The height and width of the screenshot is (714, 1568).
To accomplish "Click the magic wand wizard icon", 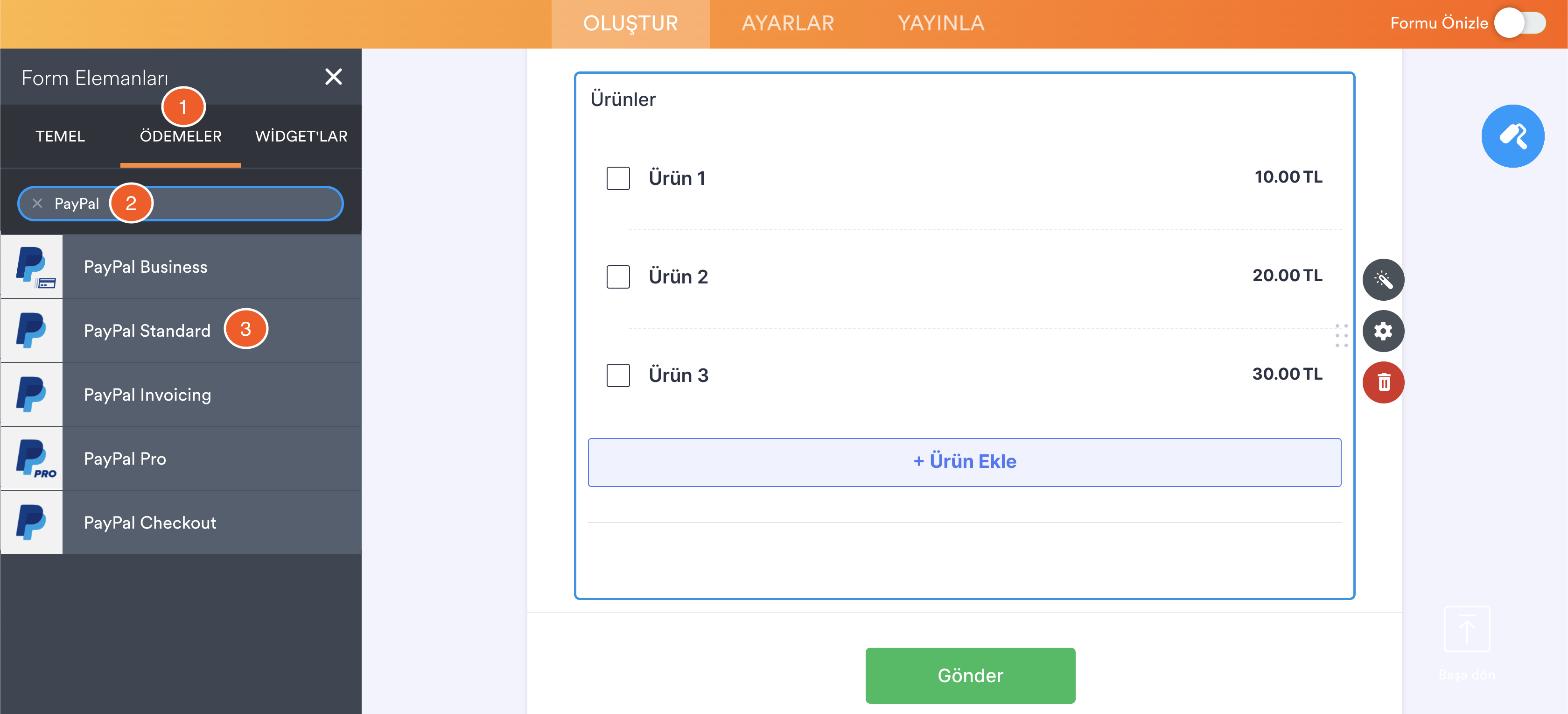I will (x=1382, y=280).
